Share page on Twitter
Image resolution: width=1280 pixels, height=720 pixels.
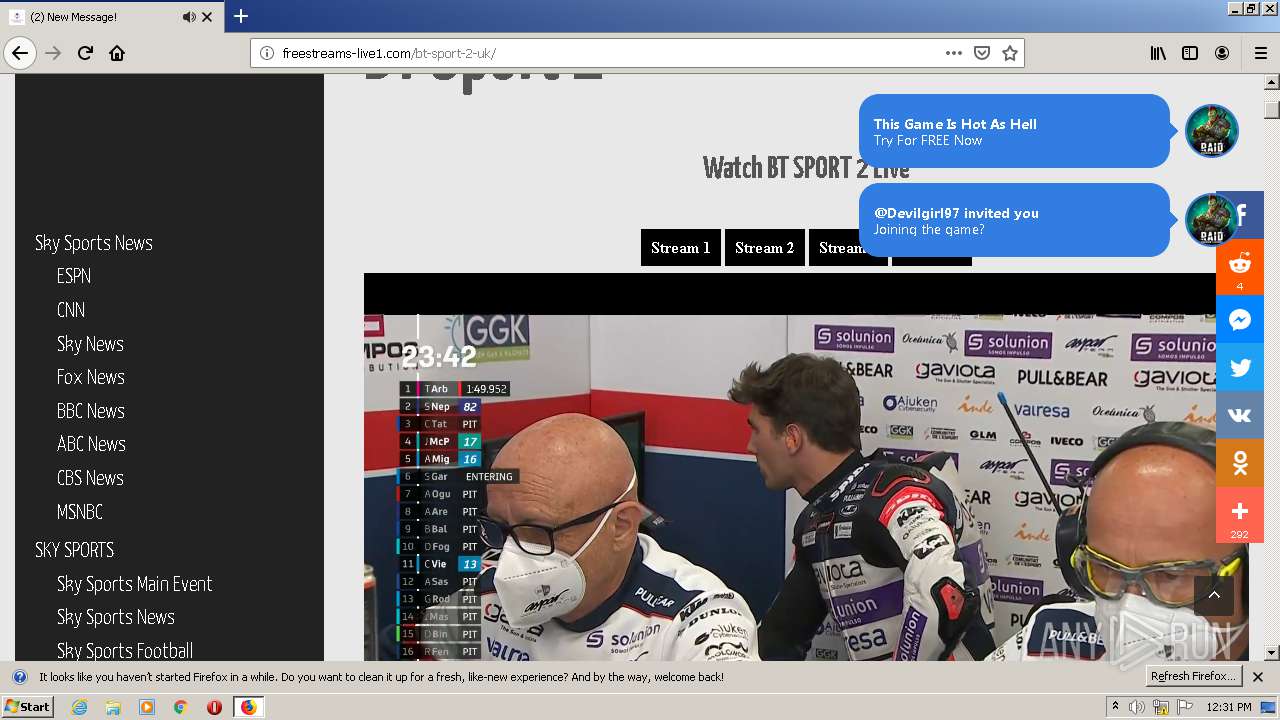pyautogui.click(x=1240, y=368)
